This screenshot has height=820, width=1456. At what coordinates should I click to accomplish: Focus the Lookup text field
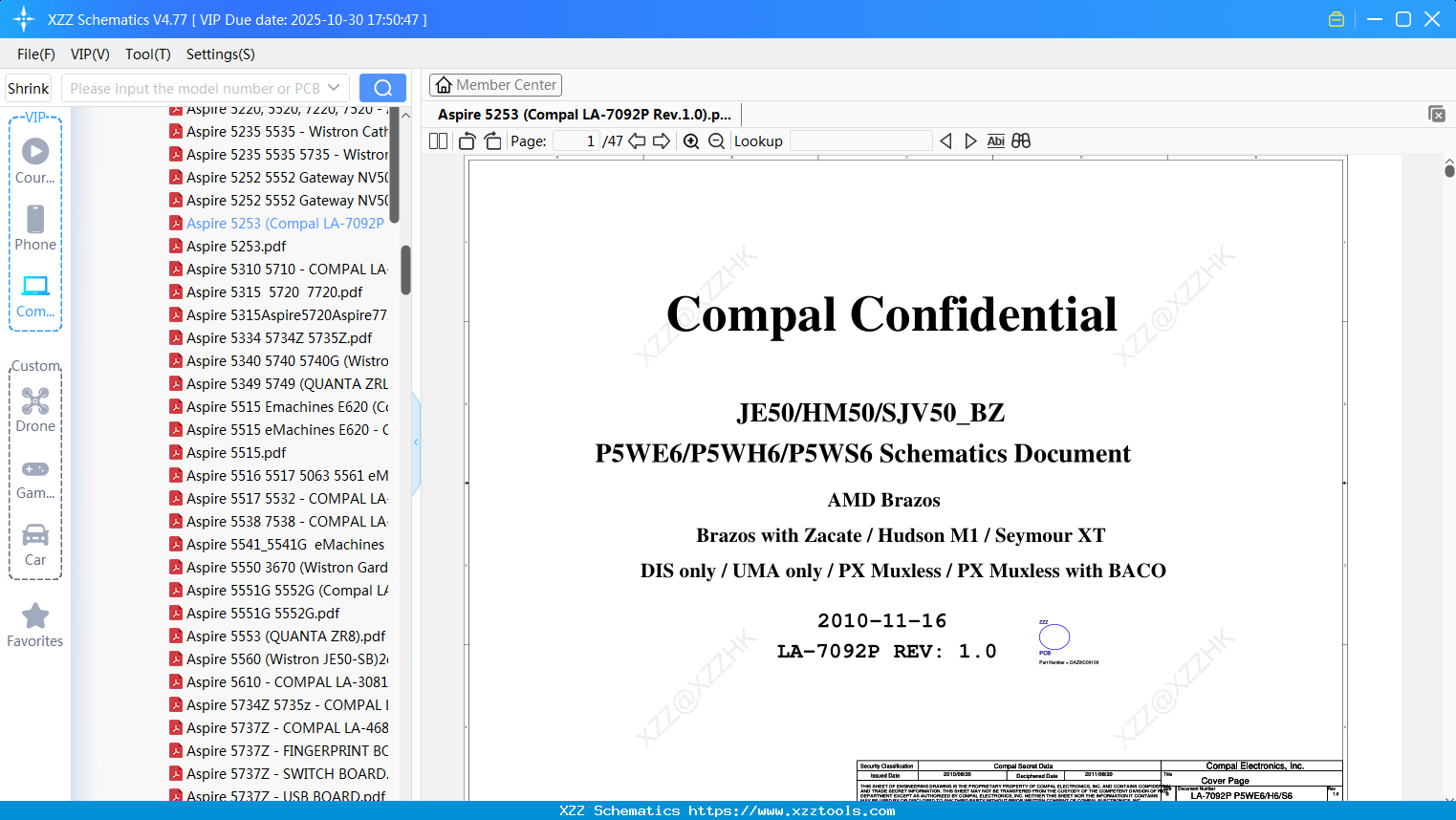860,141
